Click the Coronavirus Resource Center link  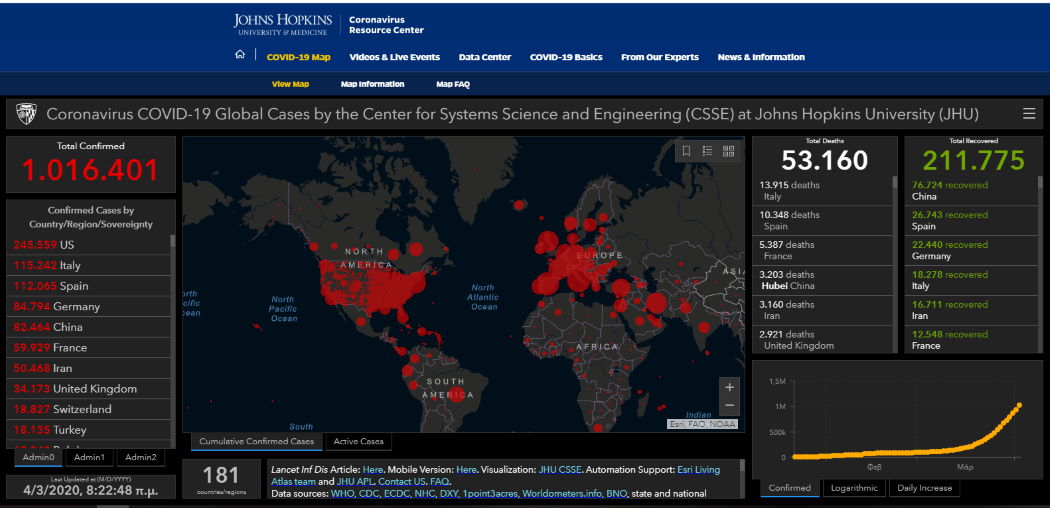386,25
